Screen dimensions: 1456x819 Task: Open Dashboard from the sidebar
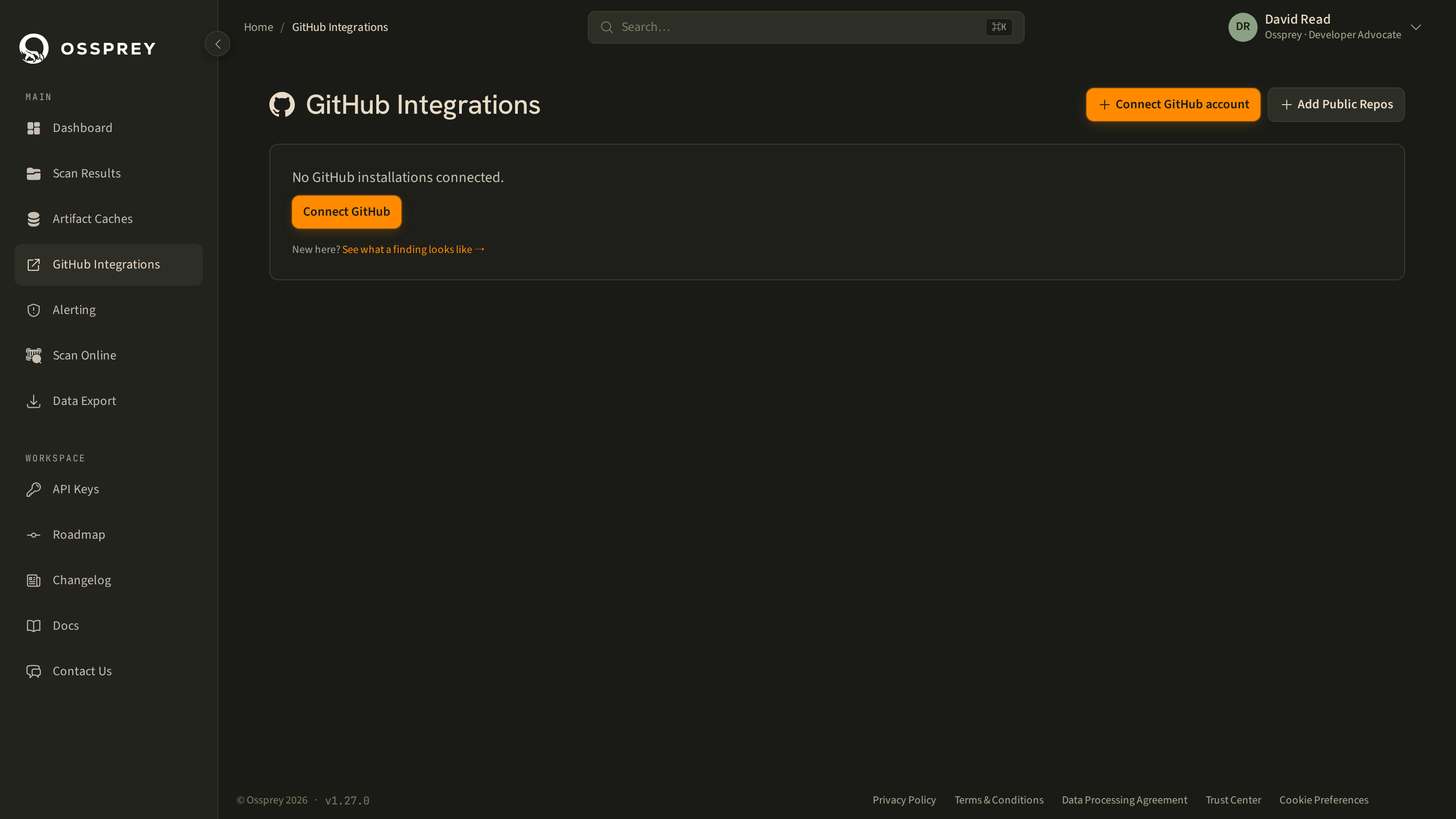coord(109,128)
